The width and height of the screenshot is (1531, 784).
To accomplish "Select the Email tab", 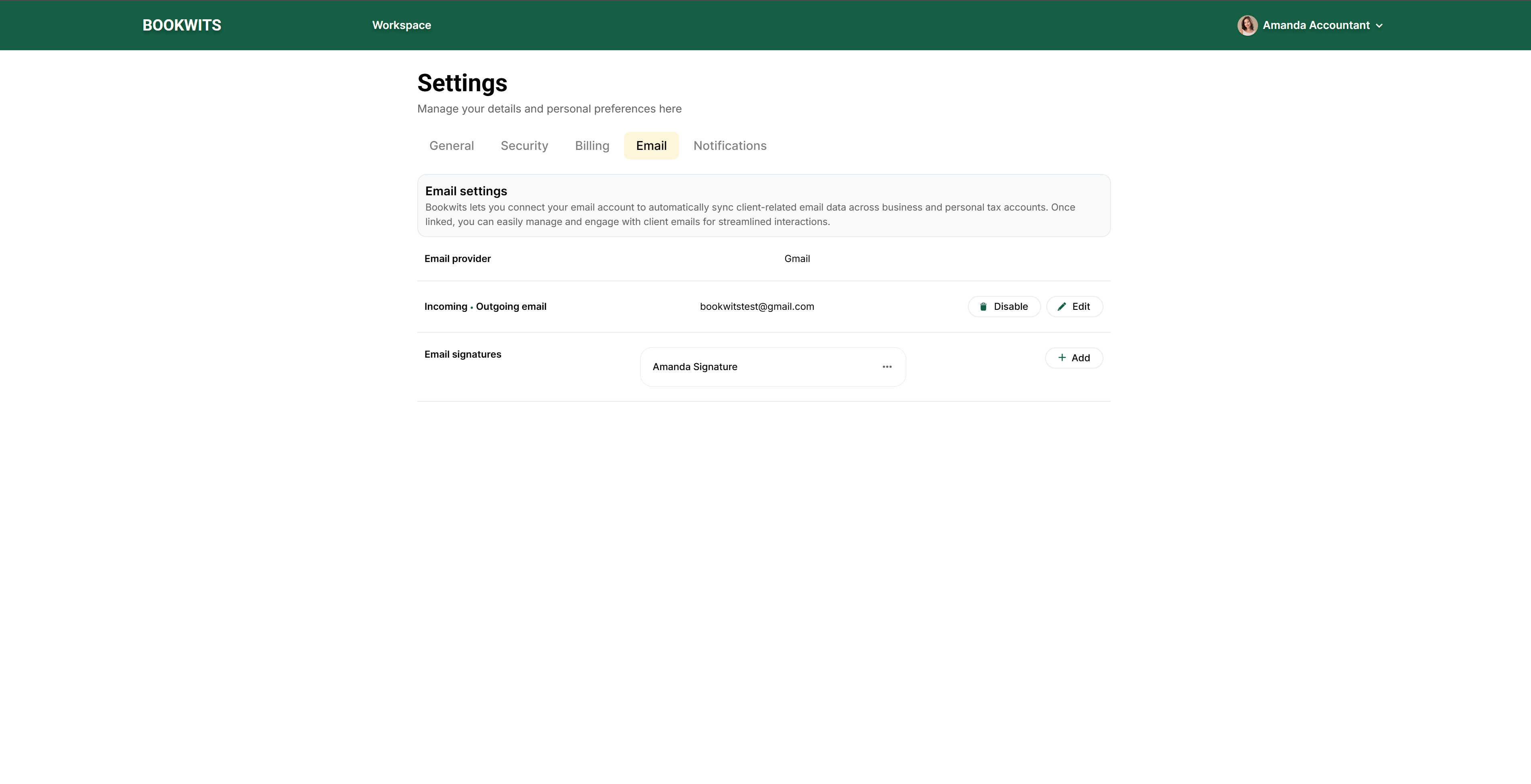I will click(651, 145).
